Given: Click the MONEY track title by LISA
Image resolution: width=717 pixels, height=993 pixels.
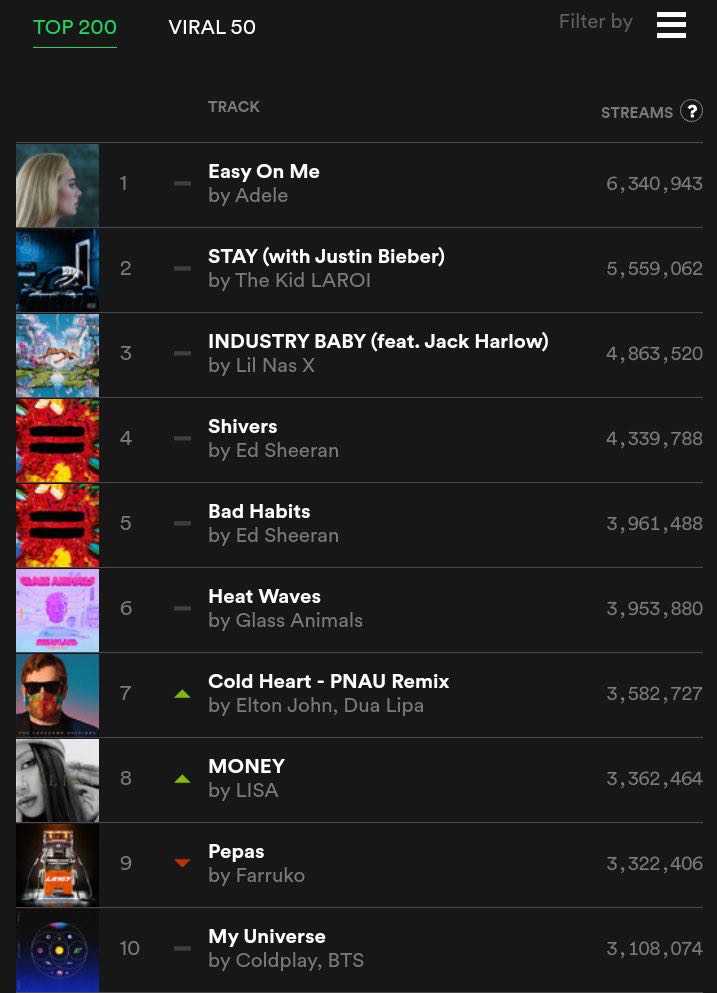Looking at the screenshot, I should tap(246, 766).
